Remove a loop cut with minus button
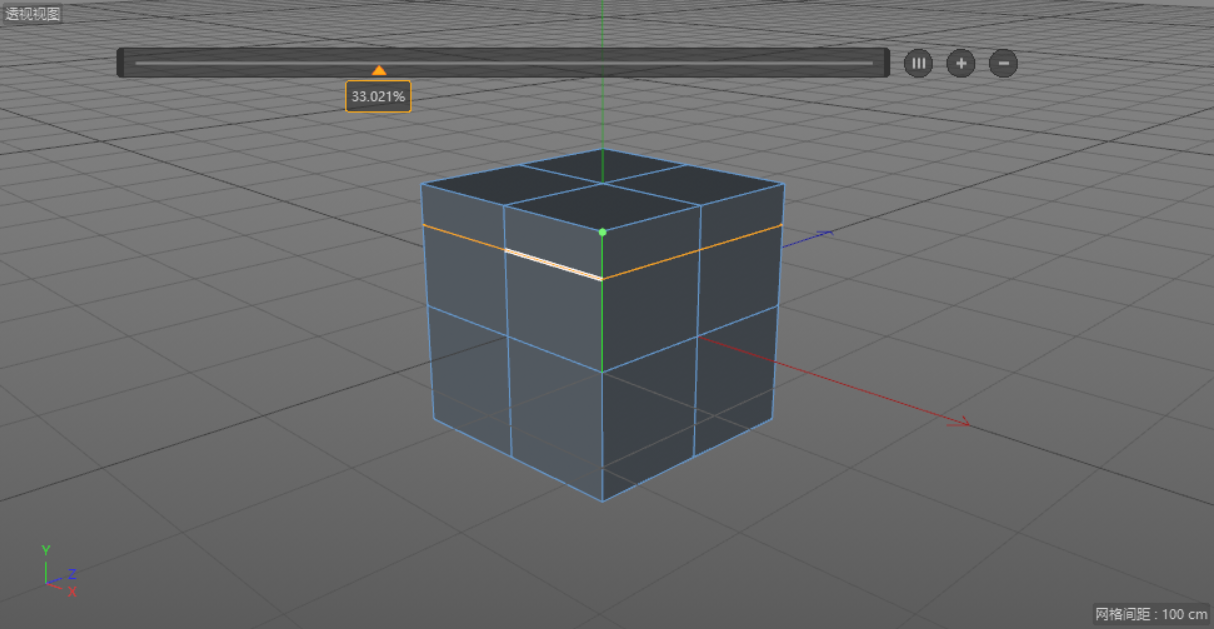Image resolution: width=1214 pixels, height=629 pixels. pyautogui.click(x=1003, y=63)
